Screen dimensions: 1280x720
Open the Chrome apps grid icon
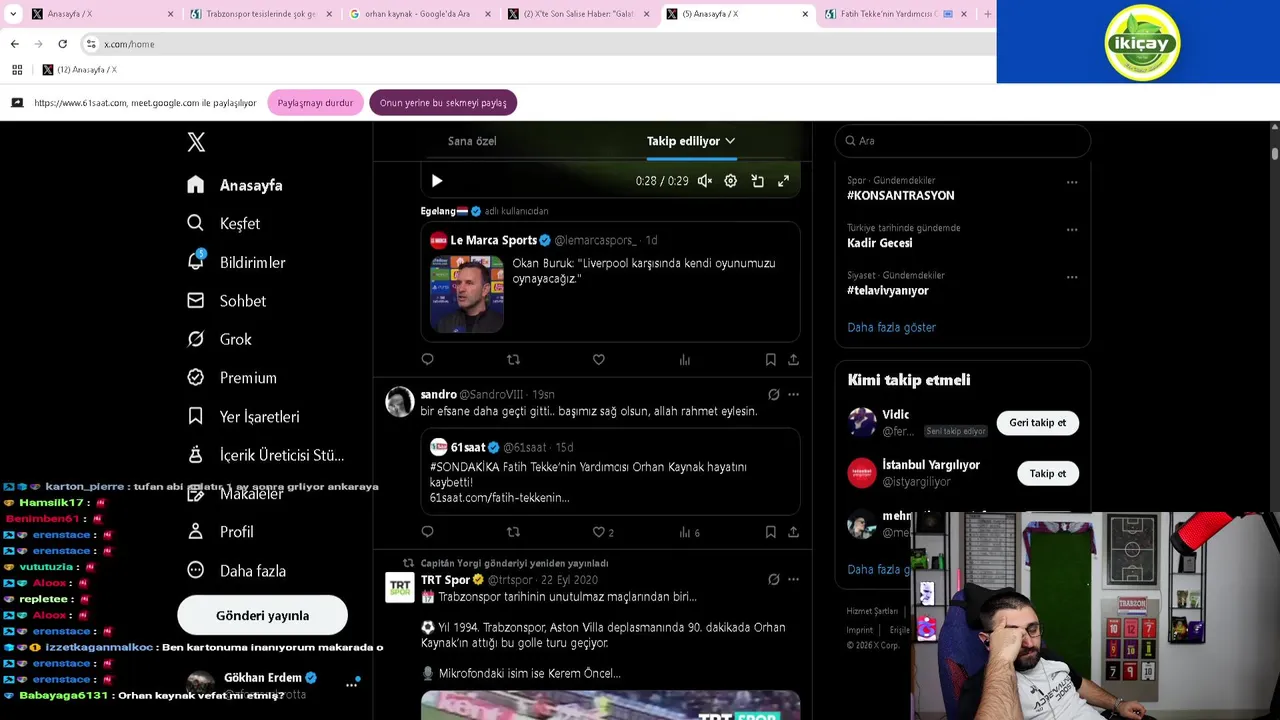coord(17,70)
